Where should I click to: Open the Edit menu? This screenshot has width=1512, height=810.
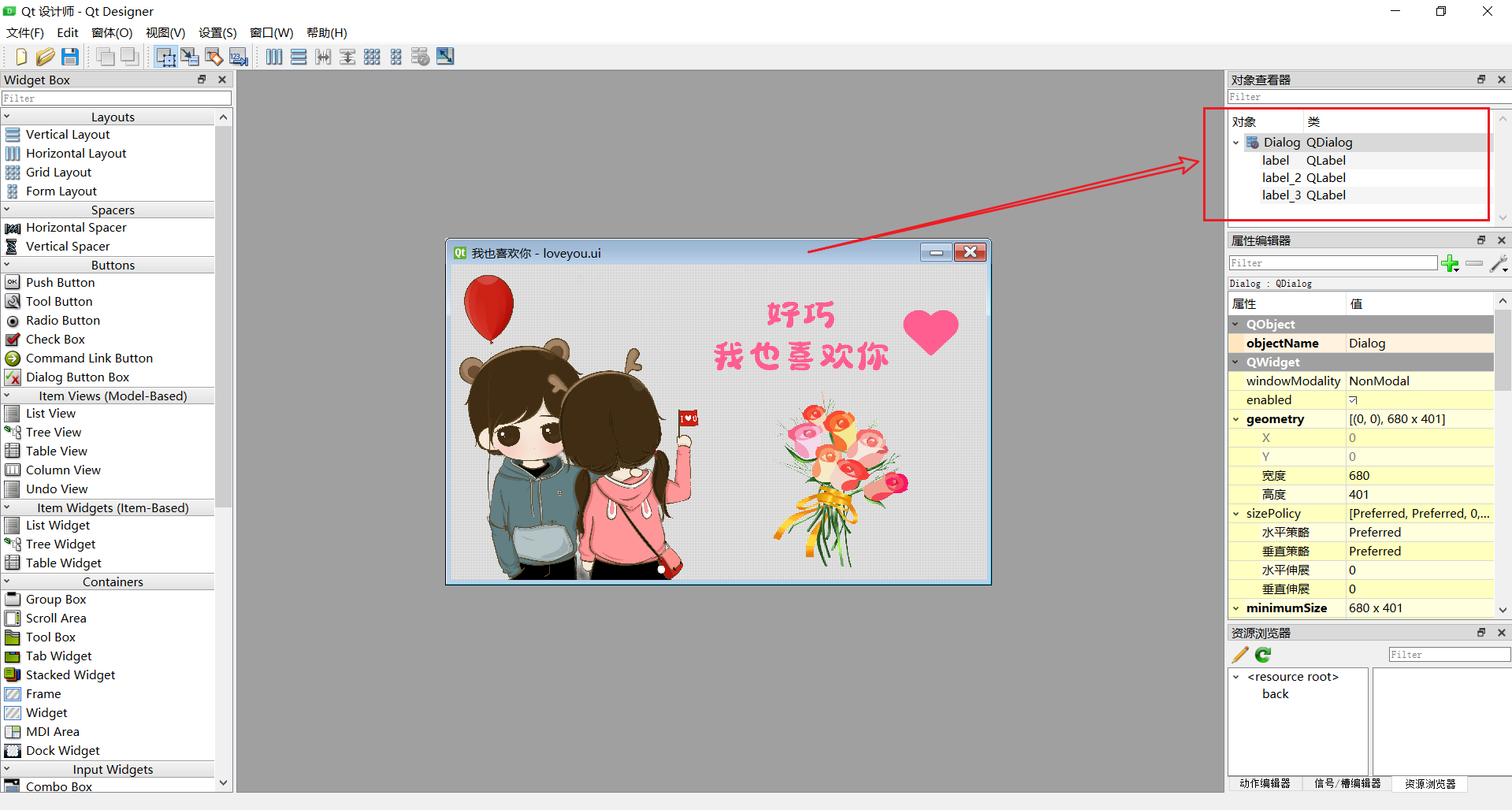(x=68, y=32)
